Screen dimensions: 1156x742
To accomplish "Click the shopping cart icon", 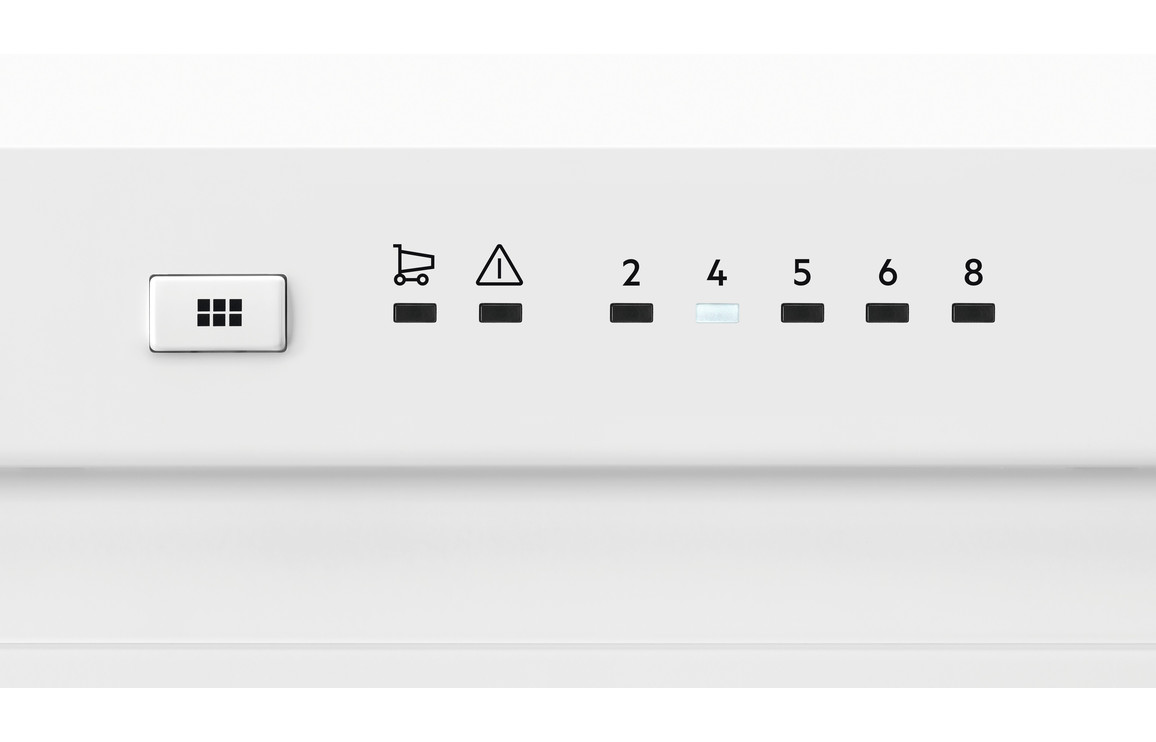I will [x=414, y=265].
